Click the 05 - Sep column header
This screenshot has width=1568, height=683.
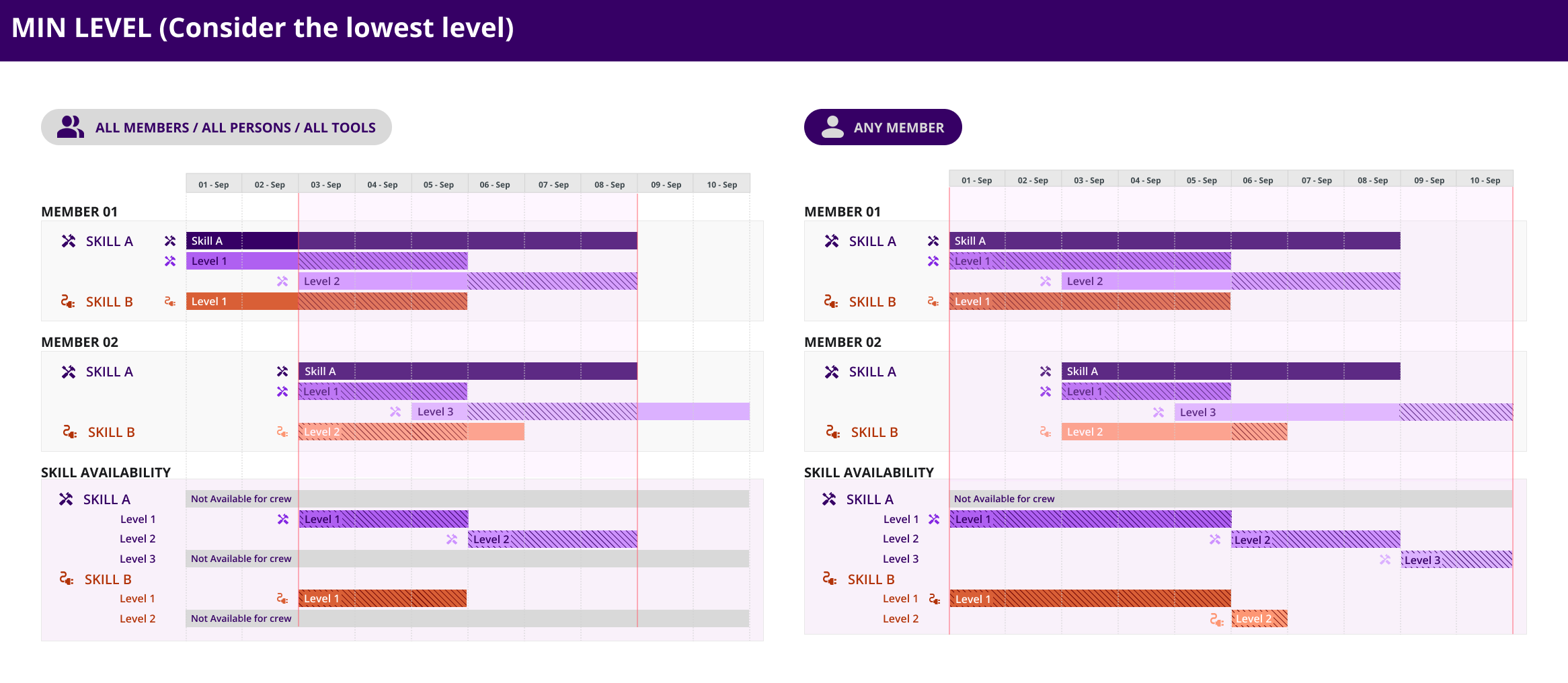click(439, 184)
